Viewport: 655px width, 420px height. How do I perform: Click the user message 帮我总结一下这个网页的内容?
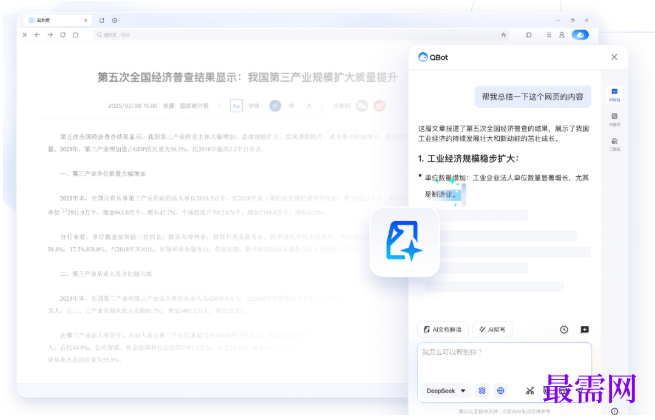[533, 97]
